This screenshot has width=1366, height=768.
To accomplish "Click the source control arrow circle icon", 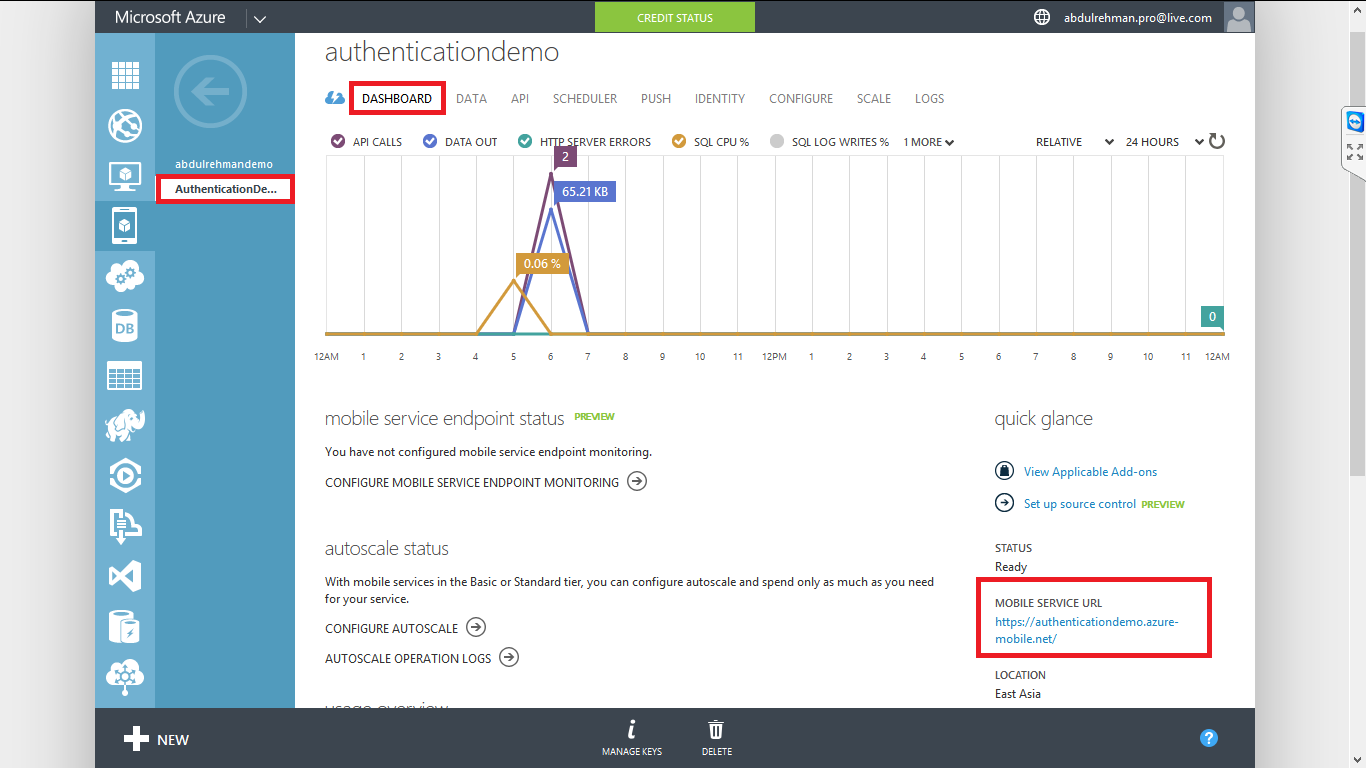I will tap(1004, 503).
